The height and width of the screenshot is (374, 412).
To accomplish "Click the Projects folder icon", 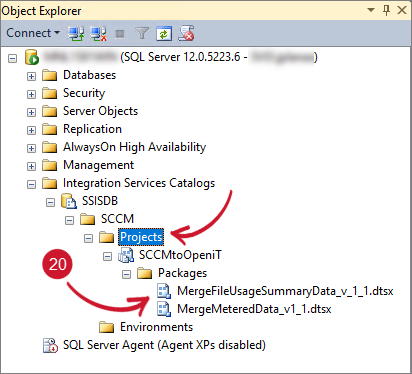I will (x=107, y=237).
